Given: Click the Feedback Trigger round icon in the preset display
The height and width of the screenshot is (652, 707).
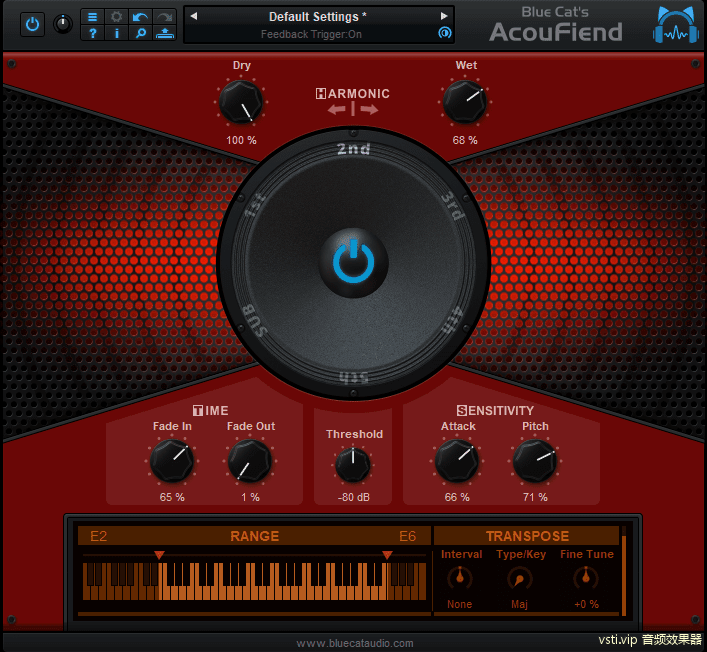Looking at the screenshot, I should point(445,33).
